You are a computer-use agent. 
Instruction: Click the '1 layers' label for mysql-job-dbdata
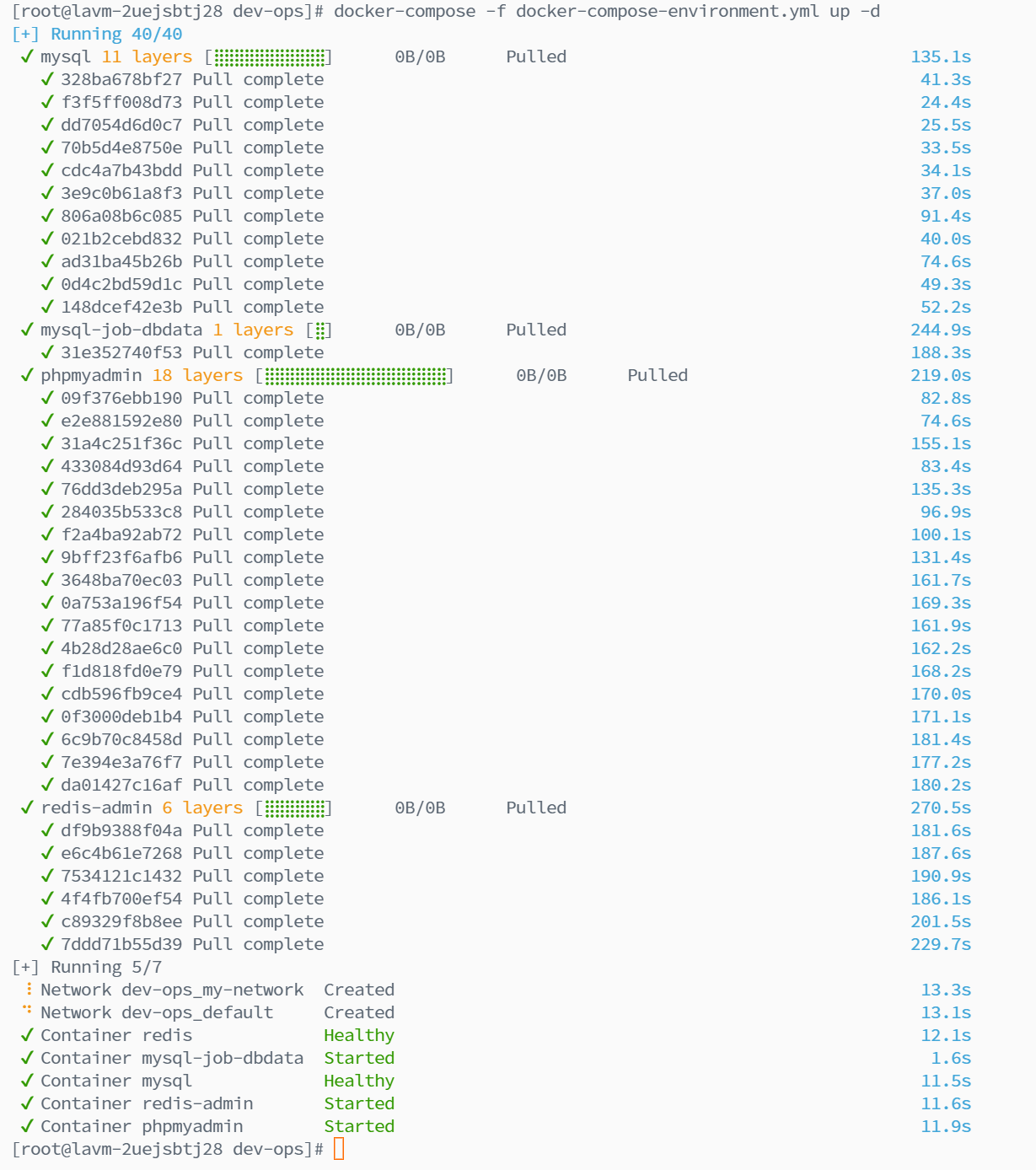(x=253, y=330)
